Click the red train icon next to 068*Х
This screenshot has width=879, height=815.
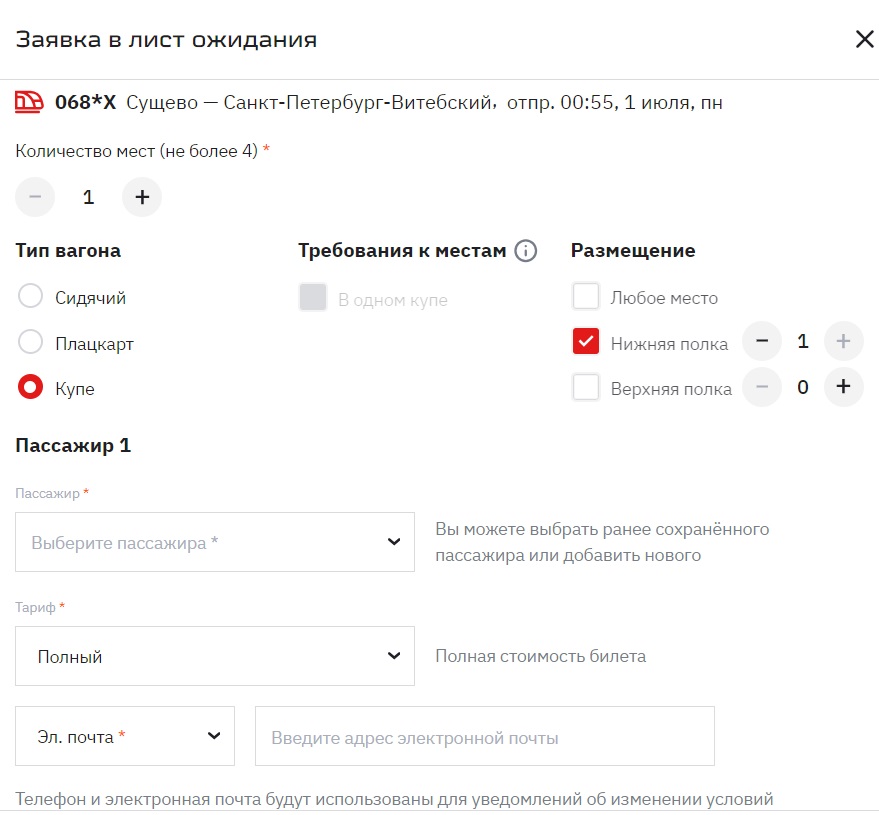pos(30,101)
